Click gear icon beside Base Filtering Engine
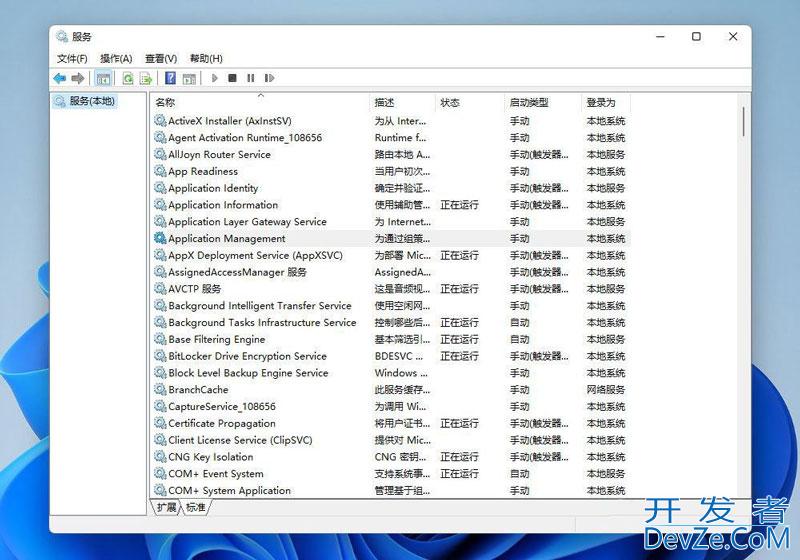The height and width of the screenshot is (560, 800). click(160, 339)
